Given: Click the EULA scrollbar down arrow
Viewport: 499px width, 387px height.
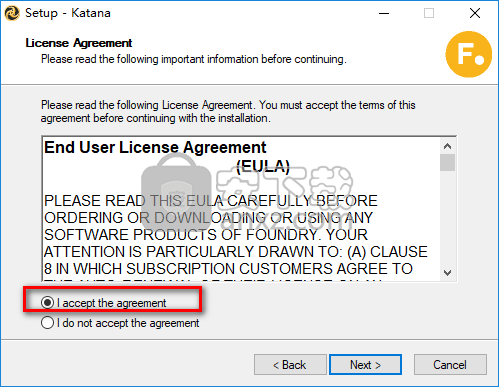Looking at the screenshot, I should (x=447, y=273).
